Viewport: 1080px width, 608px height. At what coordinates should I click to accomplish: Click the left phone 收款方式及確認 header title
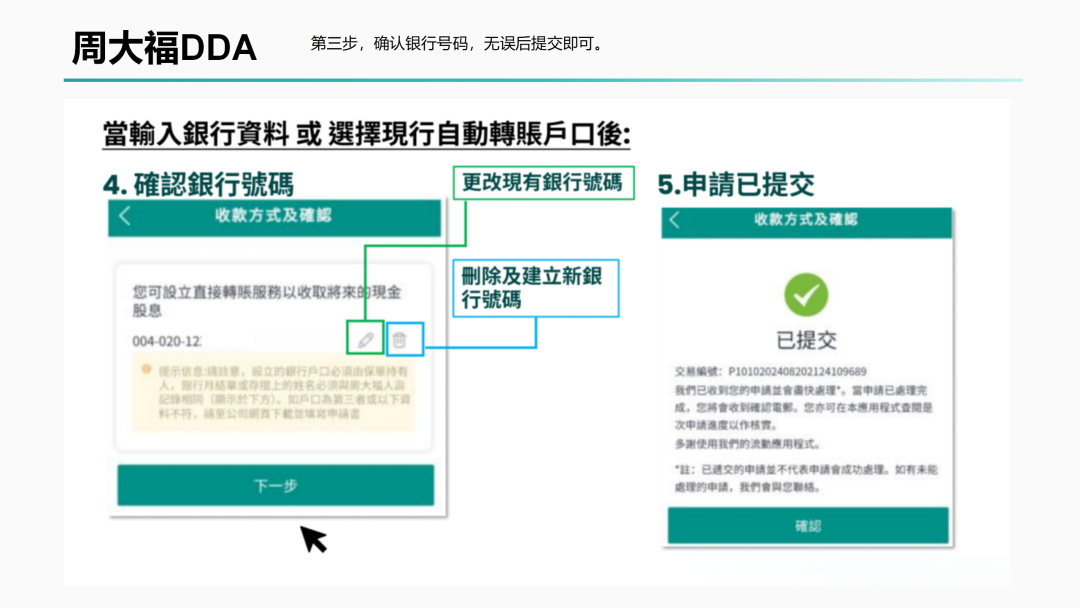pyautogui.click(x=273, y=216)
